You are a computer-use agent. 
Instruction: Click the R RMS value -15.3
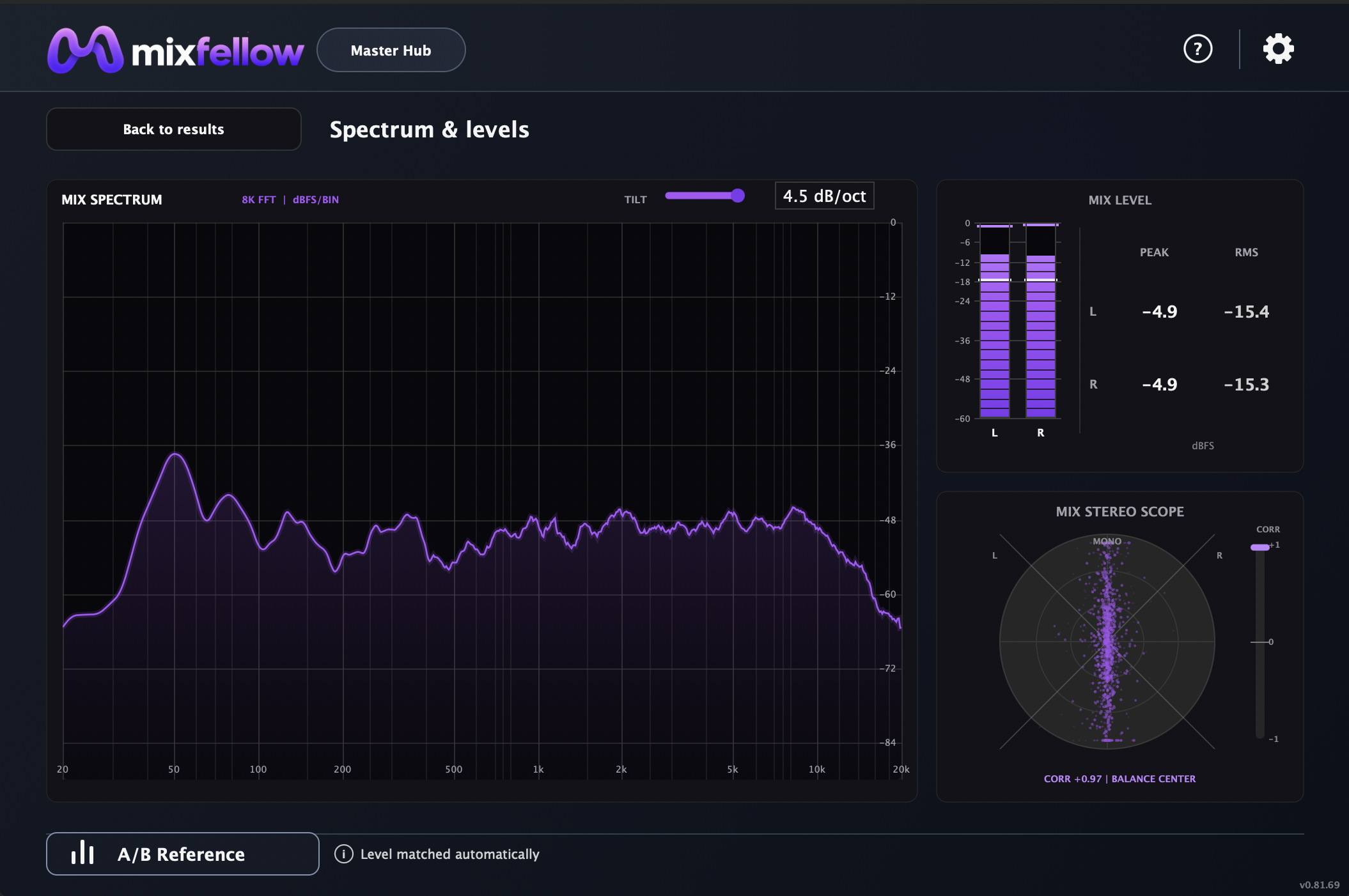pyautogui.click(x=1247, y=384)
